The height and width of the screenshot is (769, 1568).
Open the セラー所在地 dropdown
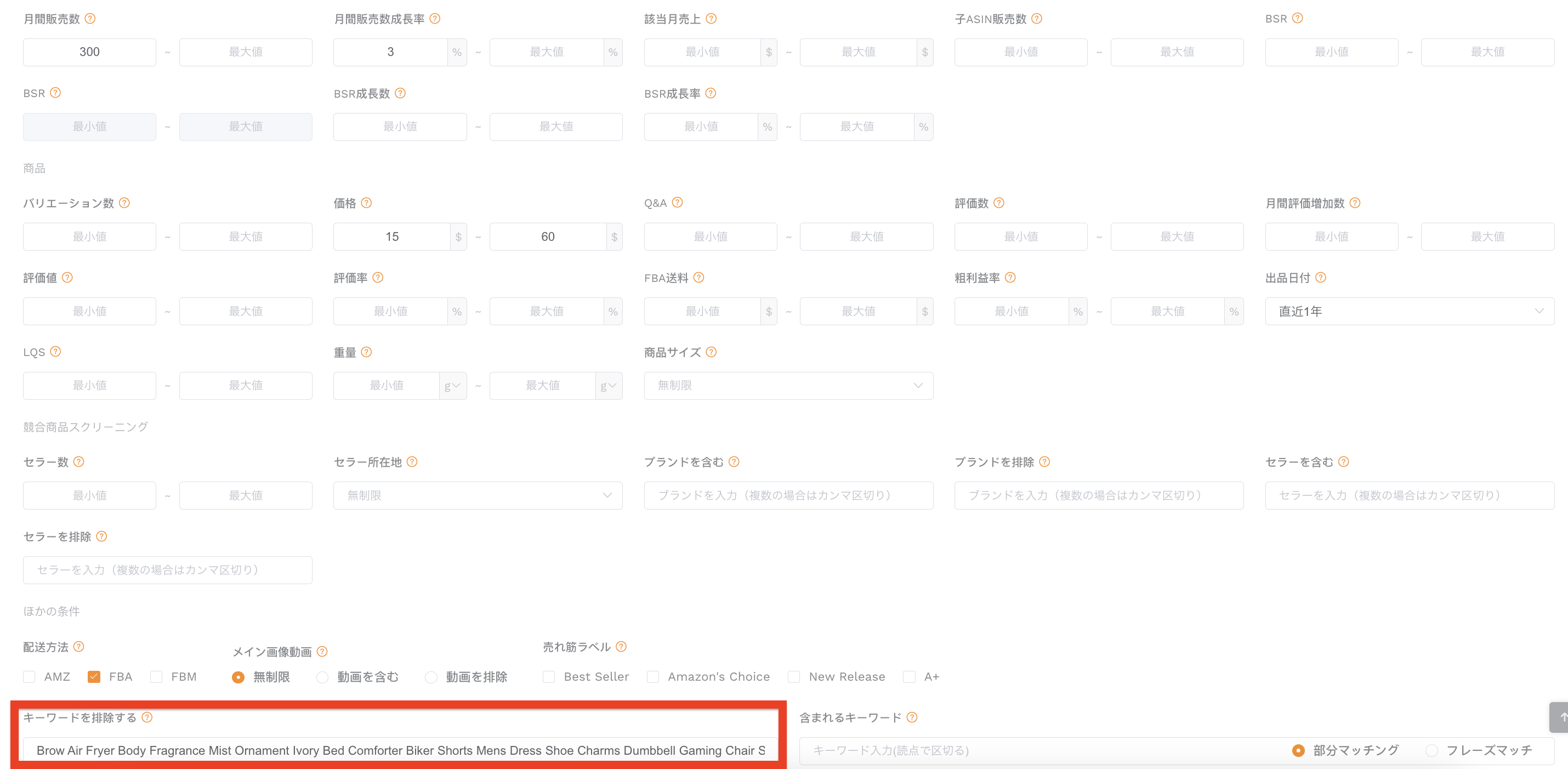(x=478, y=496)
